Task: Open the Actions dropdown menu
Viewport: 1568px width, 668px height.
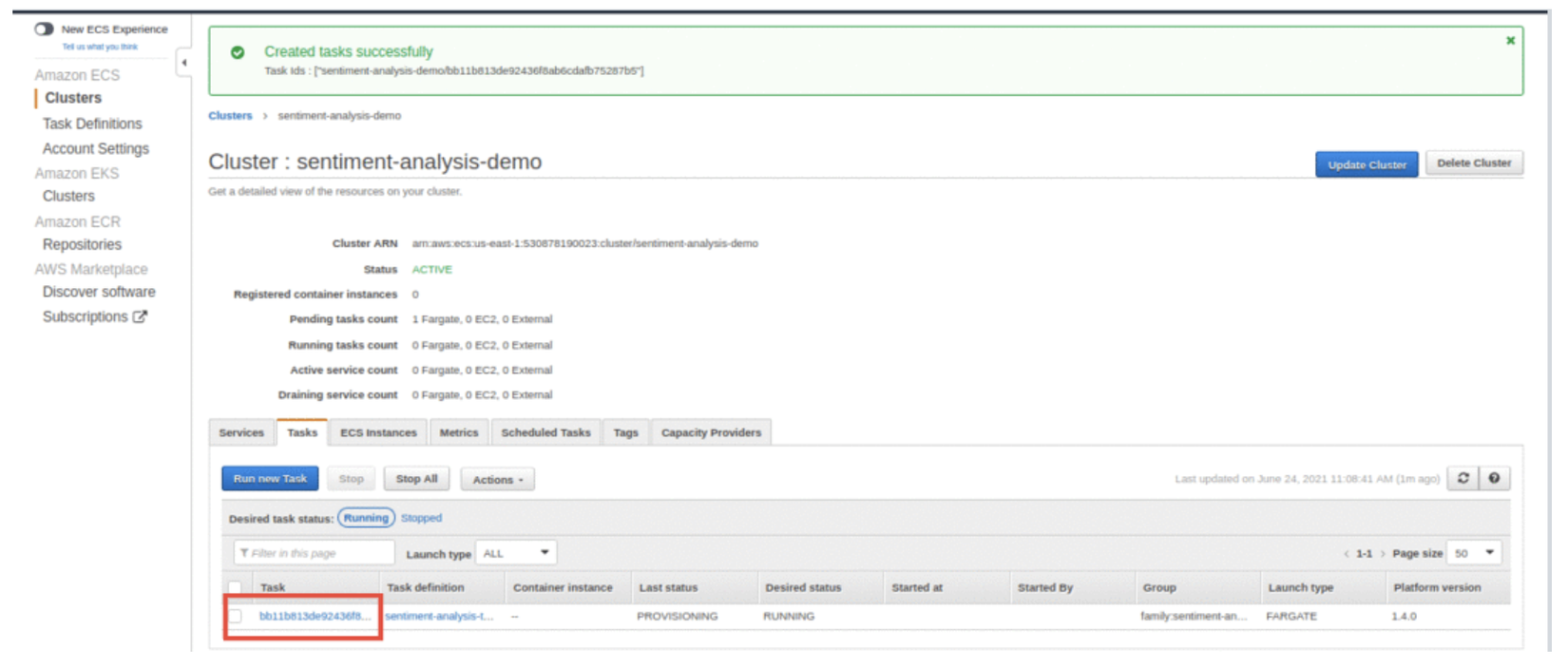Action: (x=498, y=480)
